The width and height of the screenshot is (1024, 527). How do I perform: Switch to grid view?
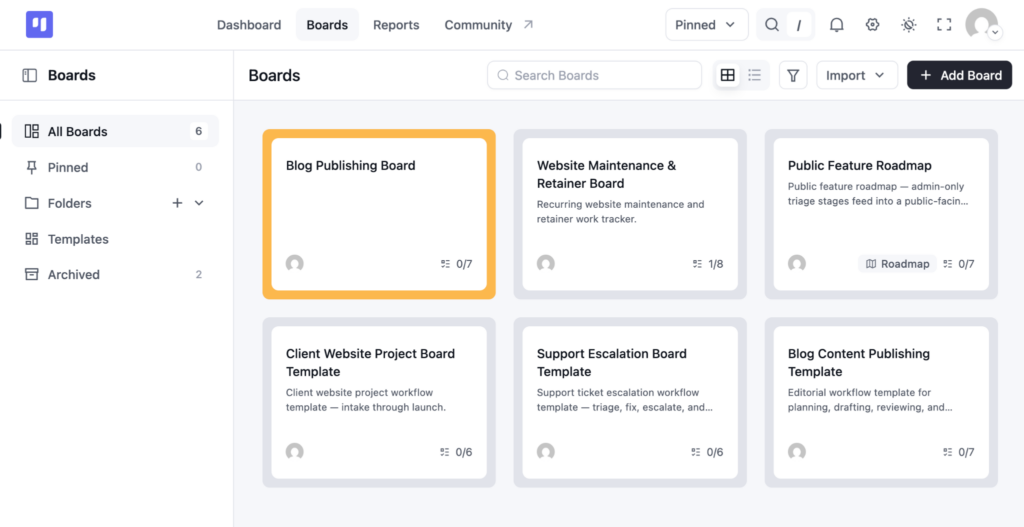pyautogui.click(x=728, y=75)
